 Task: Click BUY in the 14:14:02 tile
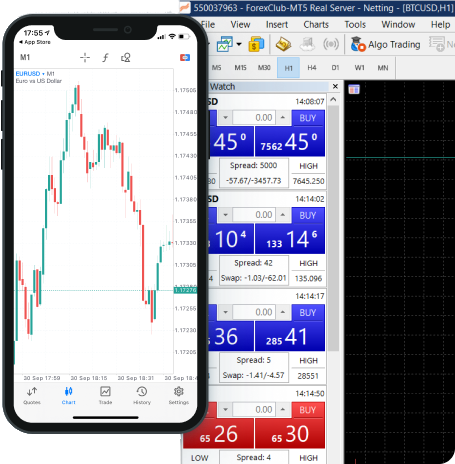308,215
